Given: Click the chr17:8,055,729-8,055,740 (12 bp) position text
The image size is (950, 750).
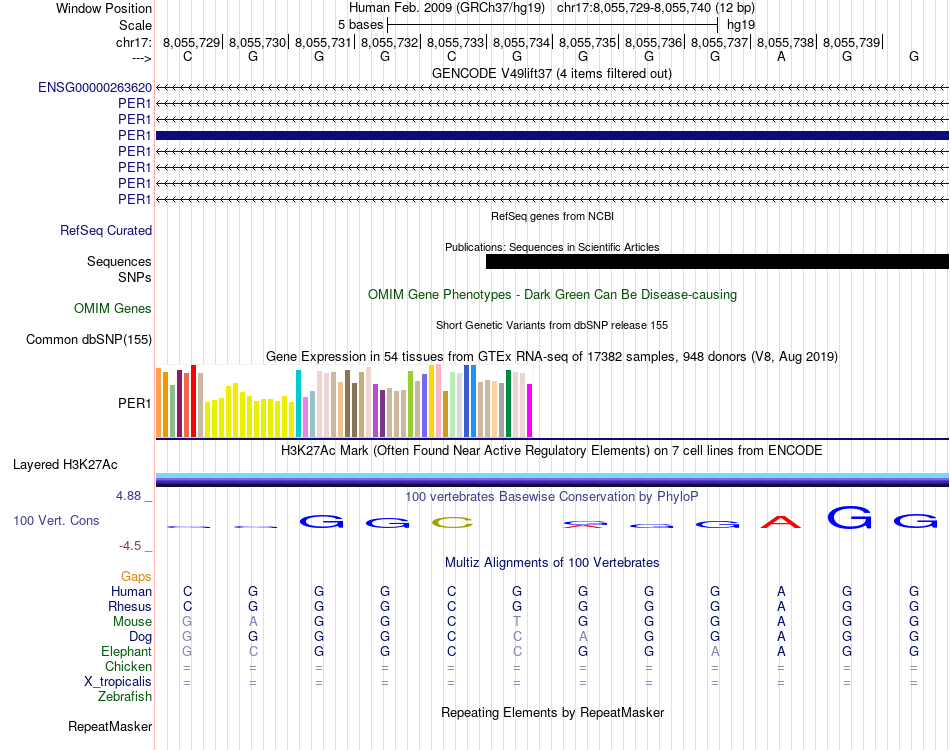Looking at the screenshot, I should pyautogui.click(x=656, y=8).
